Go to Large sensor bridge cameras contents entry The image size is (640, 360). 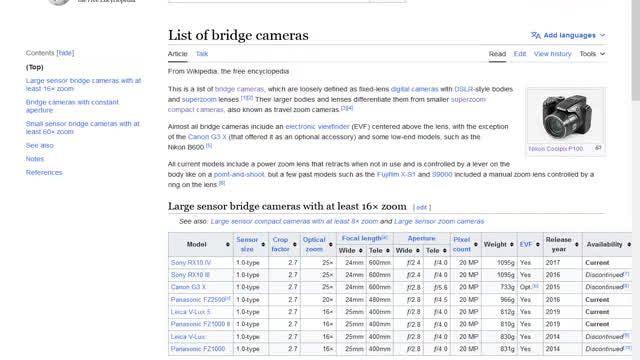pyautogui.click(x=83, y=84)
